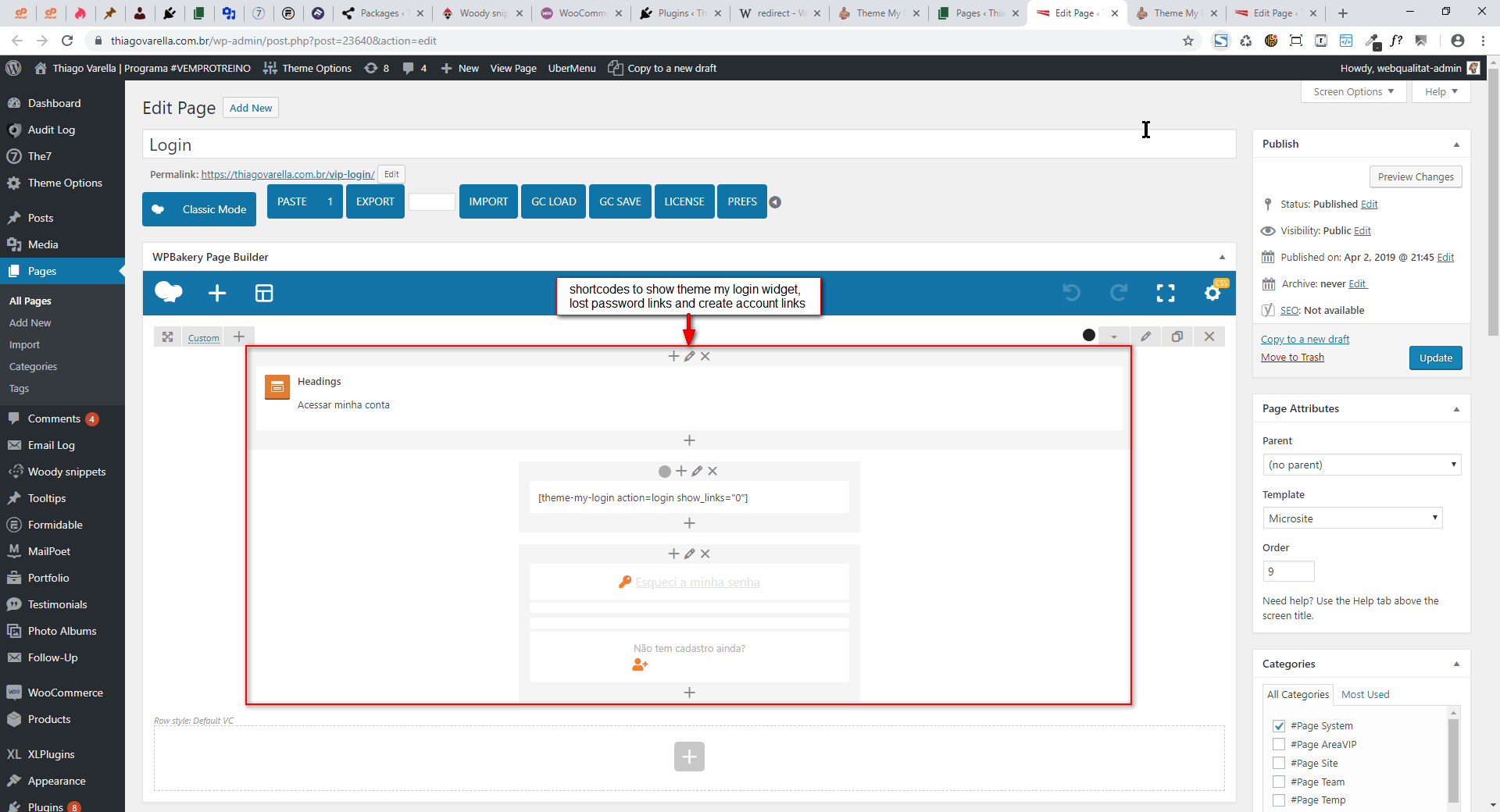Open the vip-login permalink
Image resolution: width=1500 pixels, height=812 pixels.
pyautogui.click(x=287, y=174)
